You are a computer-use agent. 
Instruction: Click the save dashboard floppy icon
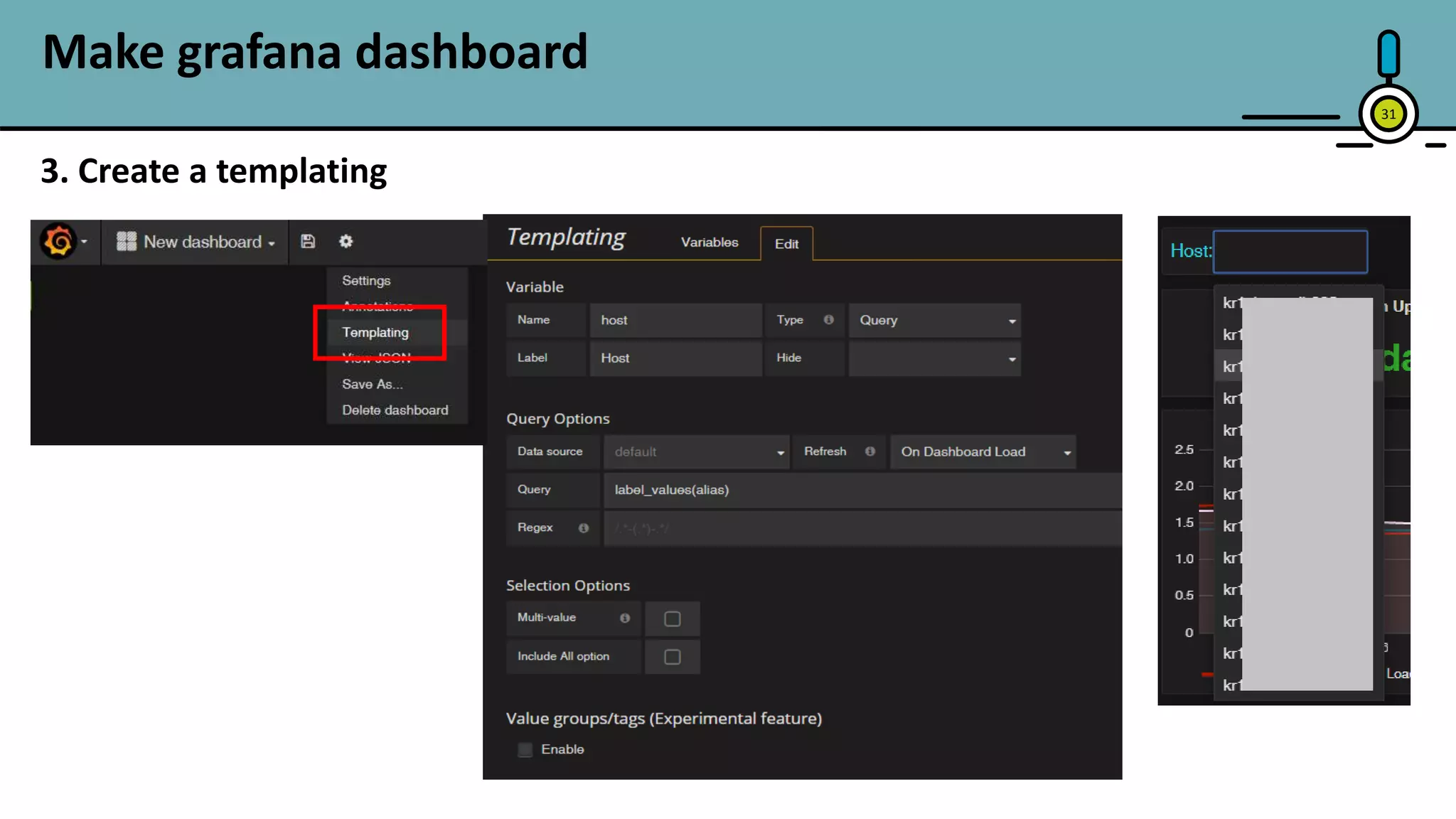[308, 242]
